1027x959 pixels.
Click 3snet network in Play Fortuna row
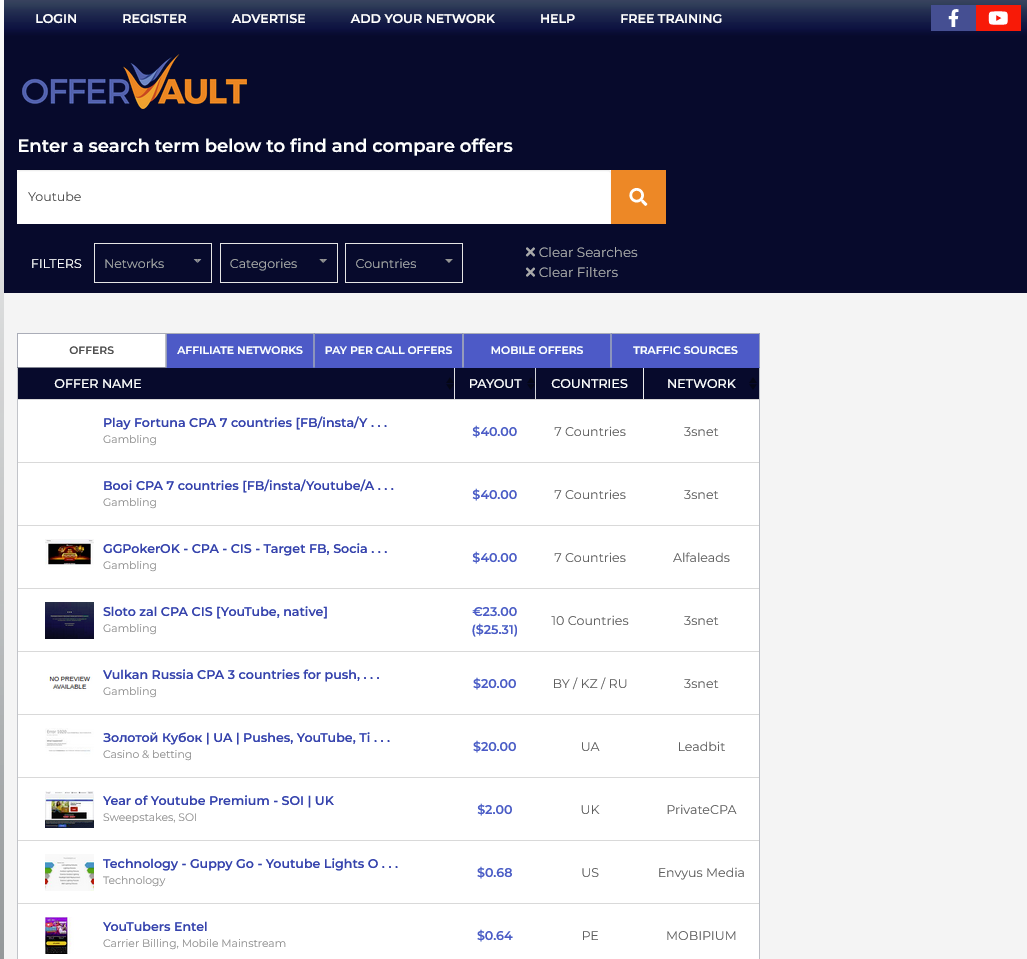pos(701,432)
